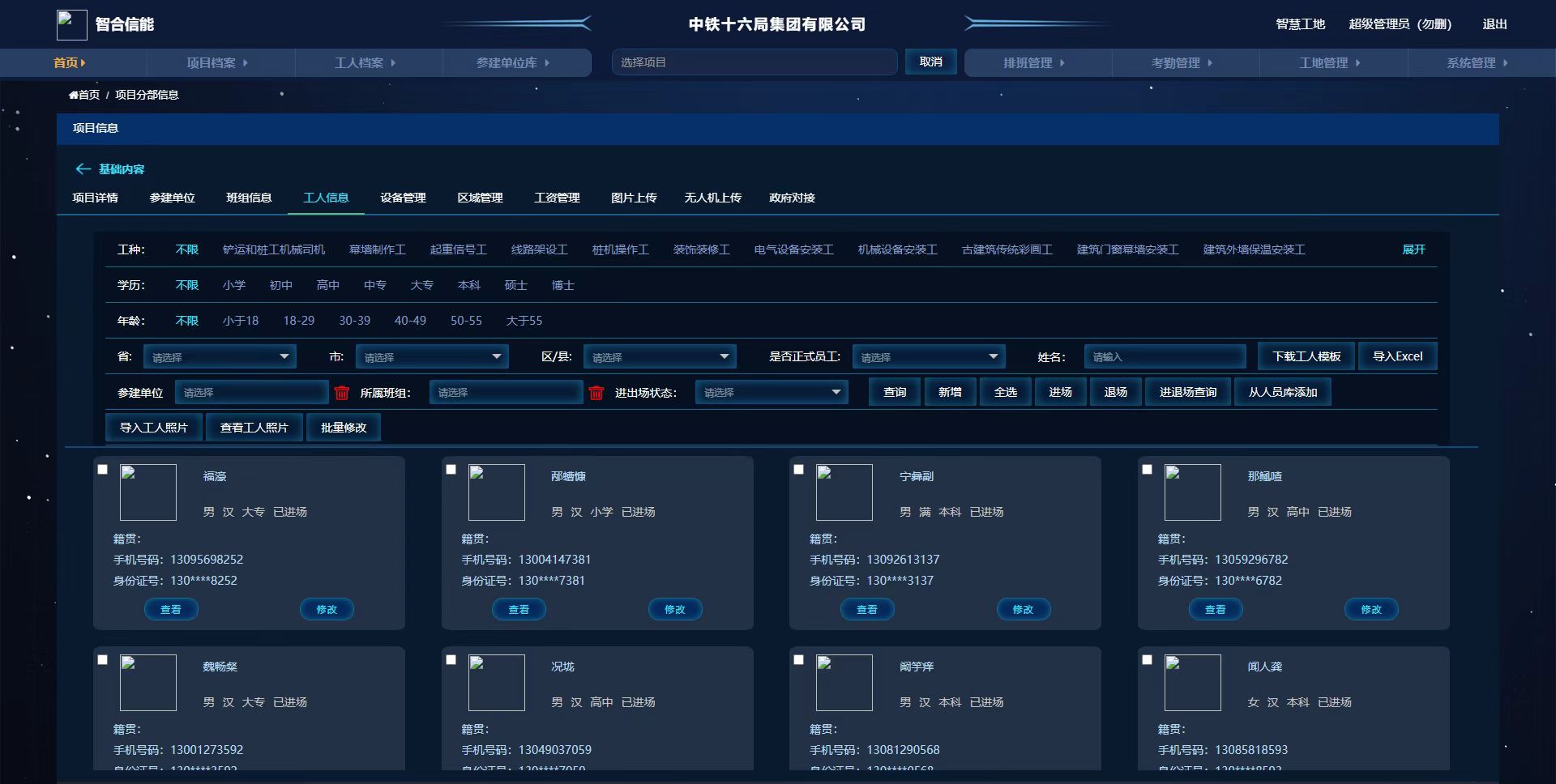Click the 新增 button
Viewport: 1556px width, 784px height.
[x=950, y=392]
